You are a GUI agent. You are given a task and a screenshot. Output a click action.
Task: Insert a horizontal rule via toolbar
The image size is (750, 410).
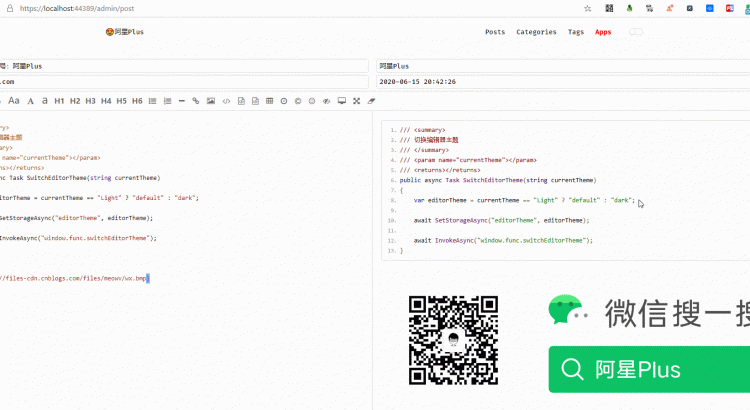[x=181, y=101]
